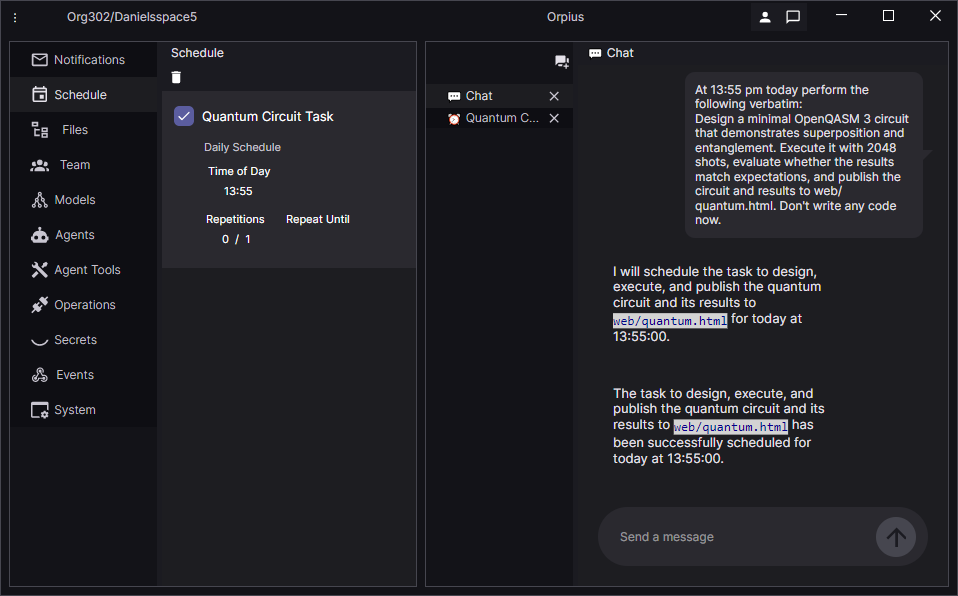
Task: Uncheck the Quantum Circuit Task checkbox
Action: tap(184, 116)
